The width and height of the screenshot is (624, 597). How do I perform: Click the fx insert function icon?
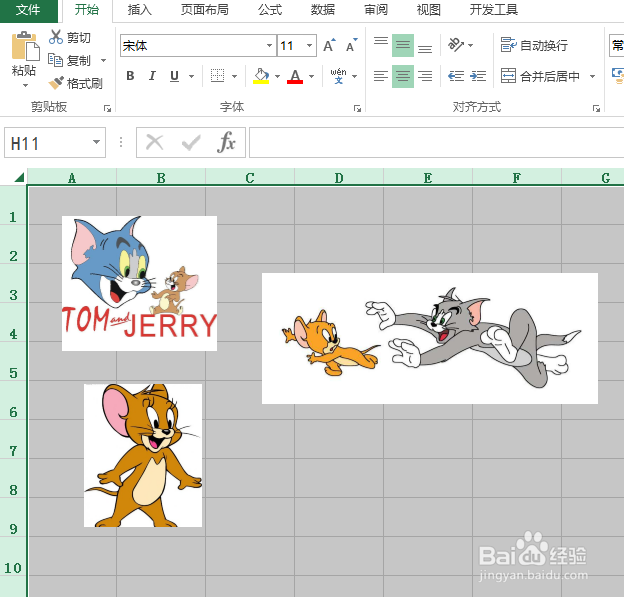click(226, 142)
